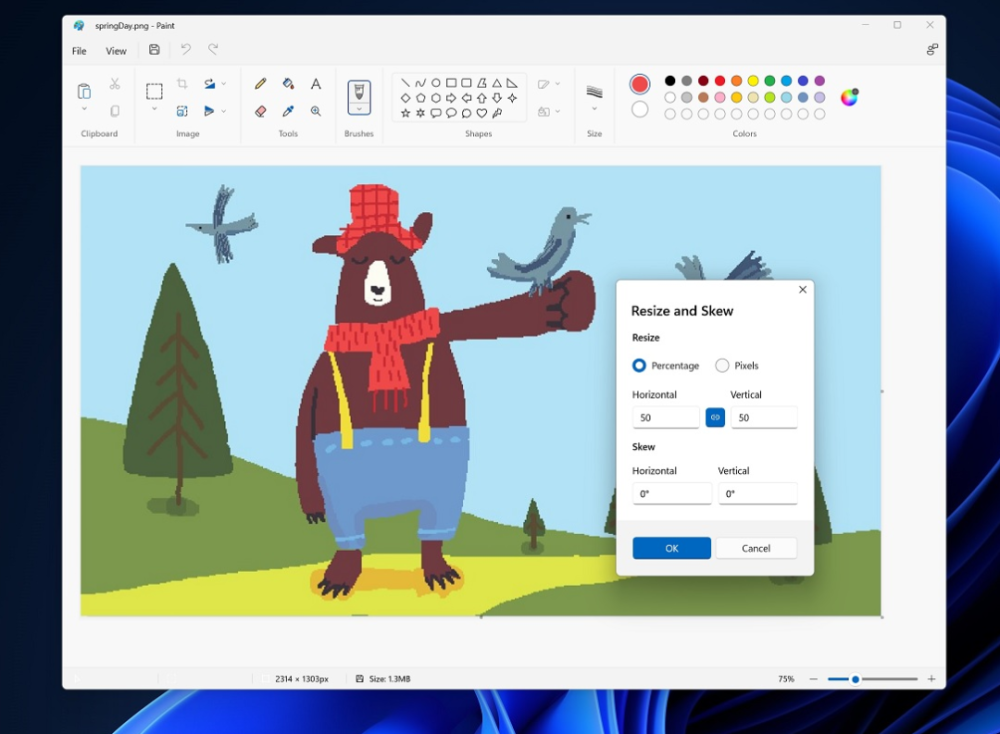Select the Pixels radio button
Viewport: 1000px width, 734px height.
[722, 366]
